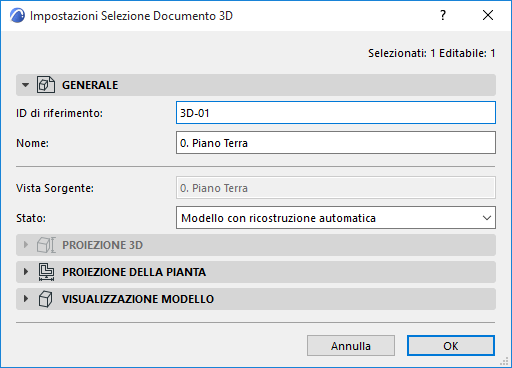Confirm settings with the OK button
This screenshot has height=368, width=512.
[x=451, y=346]
